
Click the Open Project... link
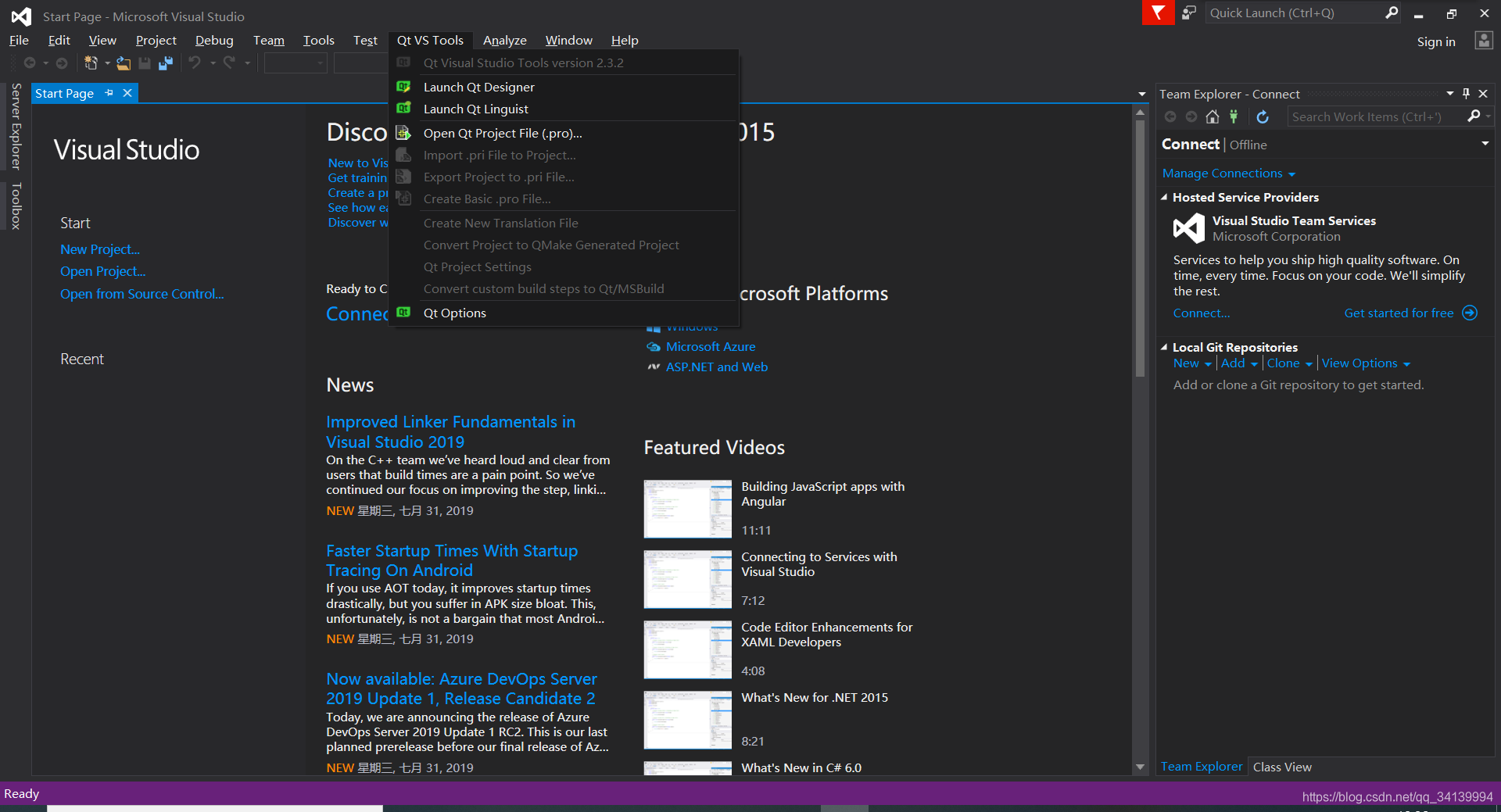103,271
